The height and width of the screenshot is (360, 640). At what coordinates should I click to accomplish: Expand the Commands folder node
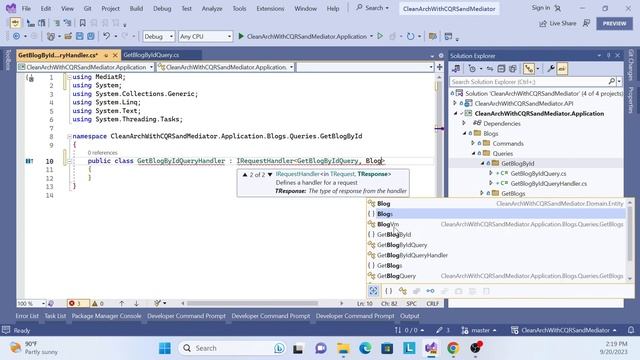[473, 143]
